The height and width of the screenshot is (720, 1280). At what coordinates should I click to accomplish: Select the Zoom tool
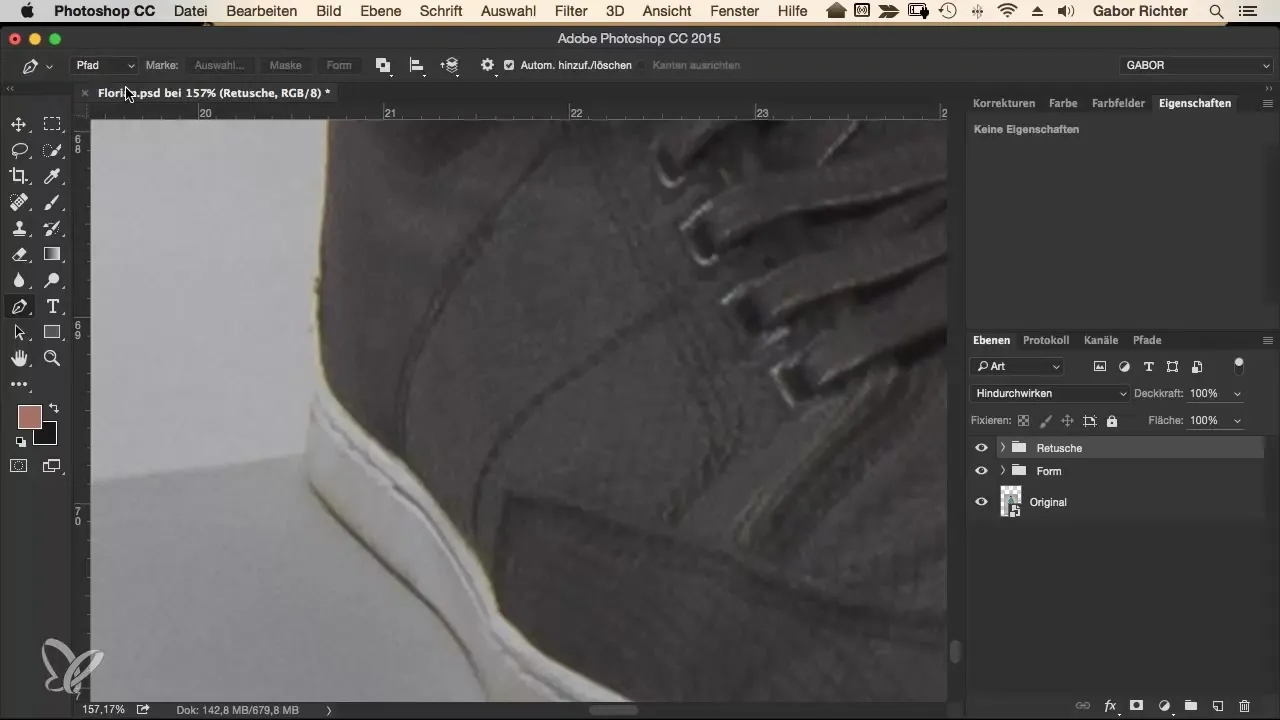pyautogui.click(x=53, y=358)
